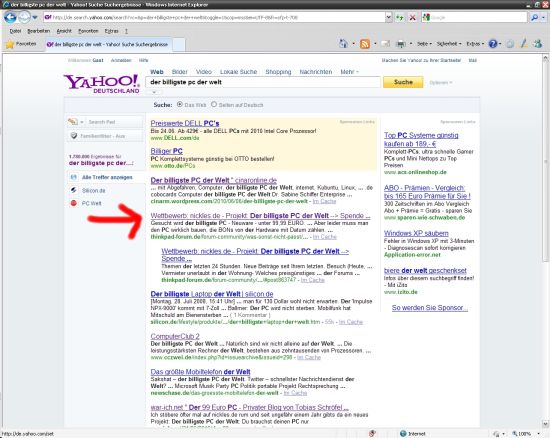The image size is (550, 438).
Task: Click the pencil icon in the command bar
Action: pos(524,43)
